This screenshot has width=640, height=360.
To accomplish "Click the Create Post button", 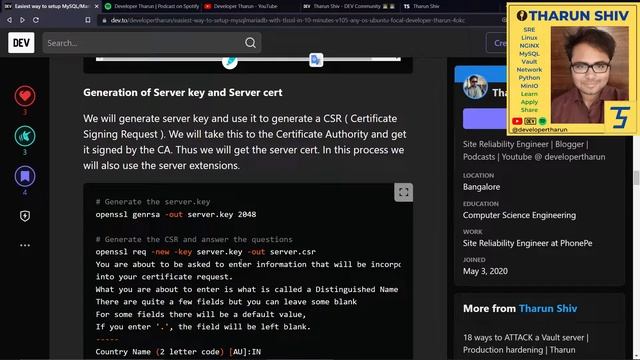I will pyautogui.click(x=497, y=43).
